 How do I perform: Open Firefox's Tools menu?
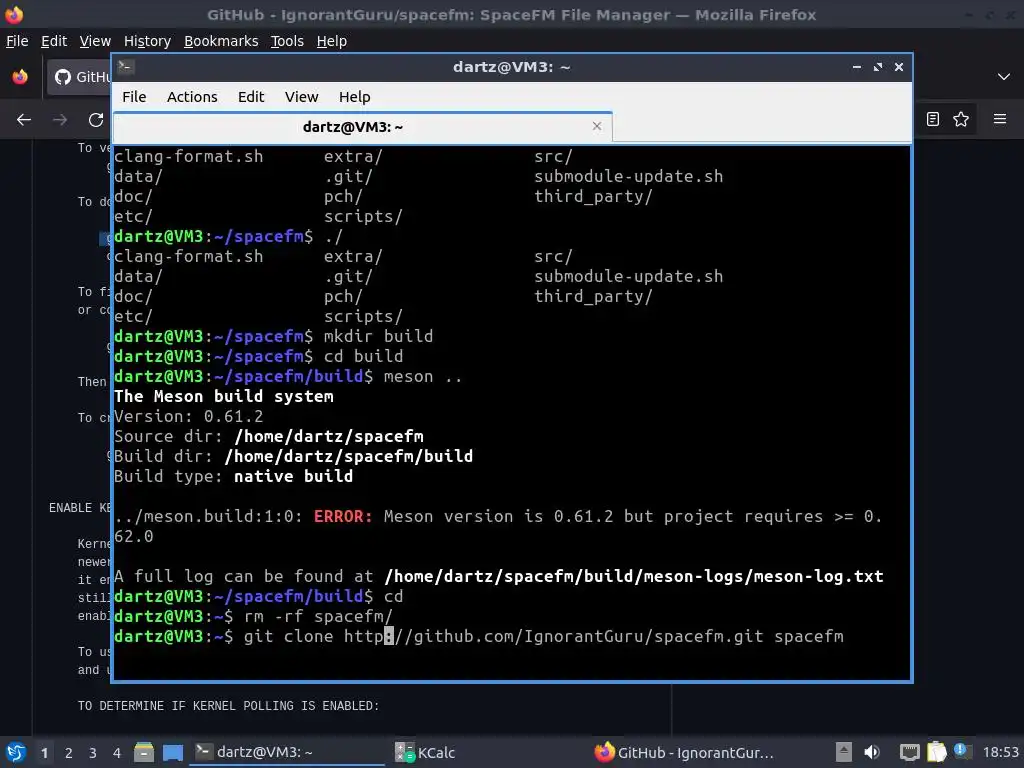click(x=287, y=41)
